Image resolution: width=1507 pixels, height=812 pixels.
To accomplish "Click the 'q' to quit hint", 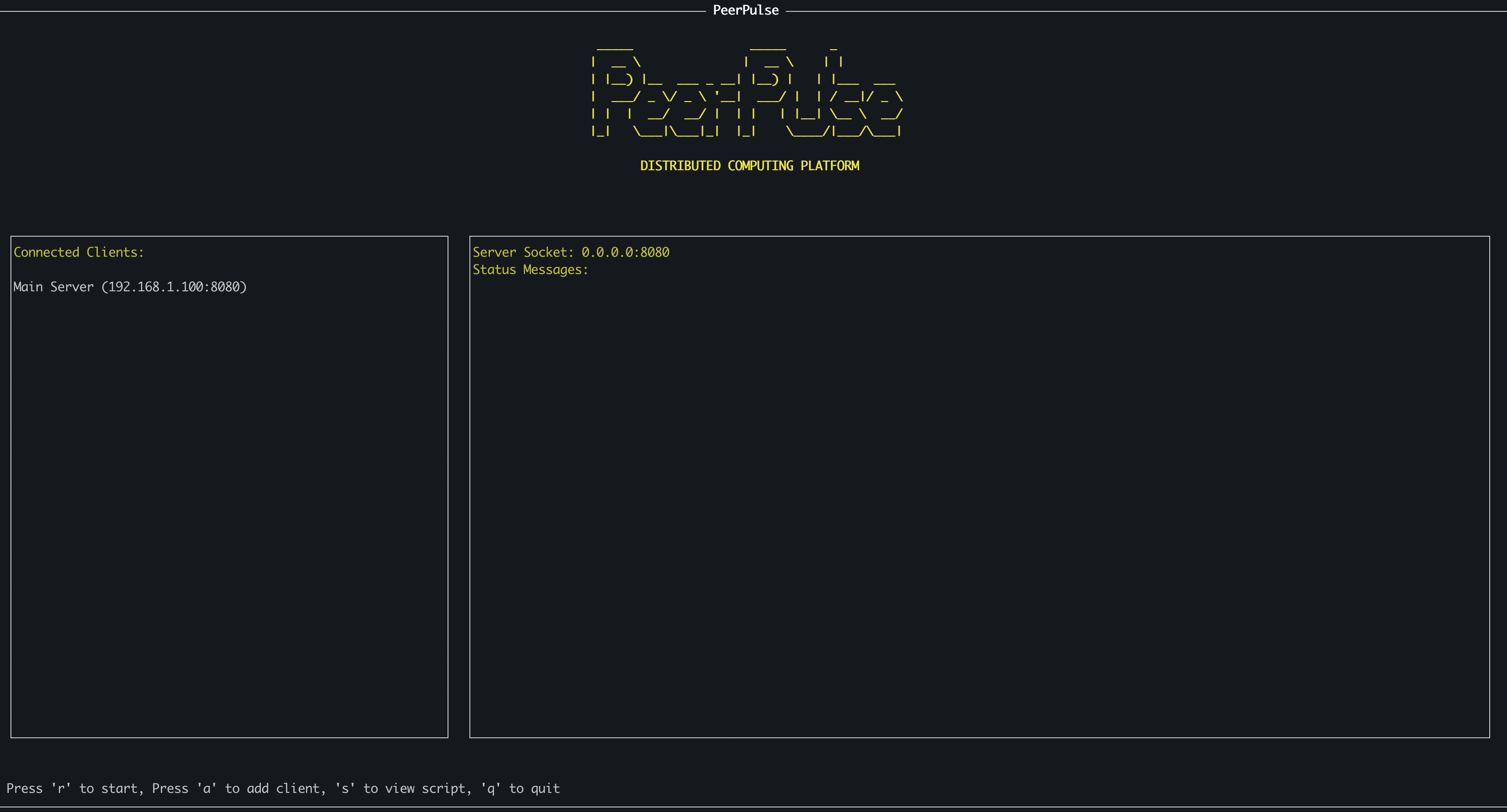I will (x=520, y=789).
